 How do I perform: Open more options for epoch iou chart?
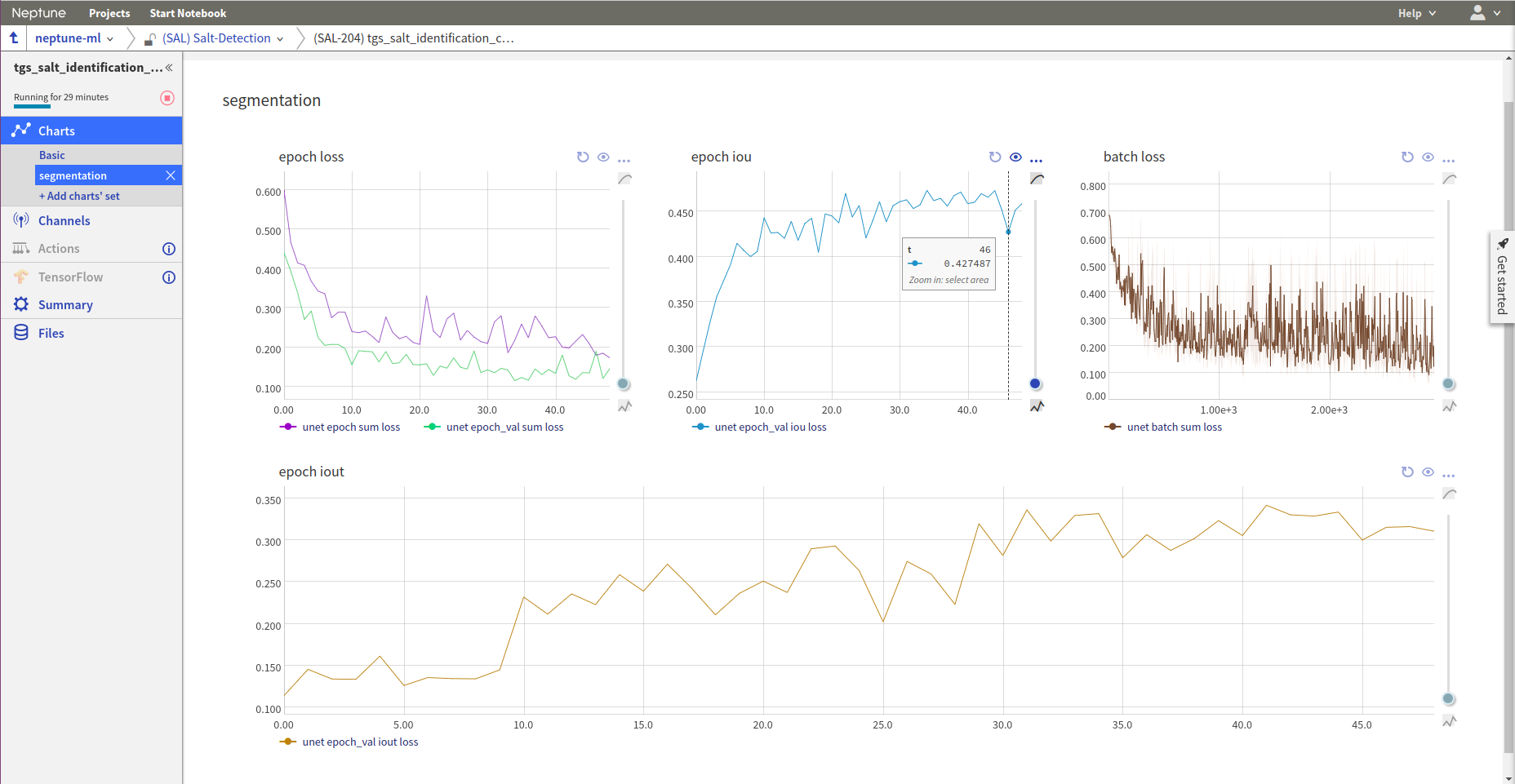tap(1036, 161)
